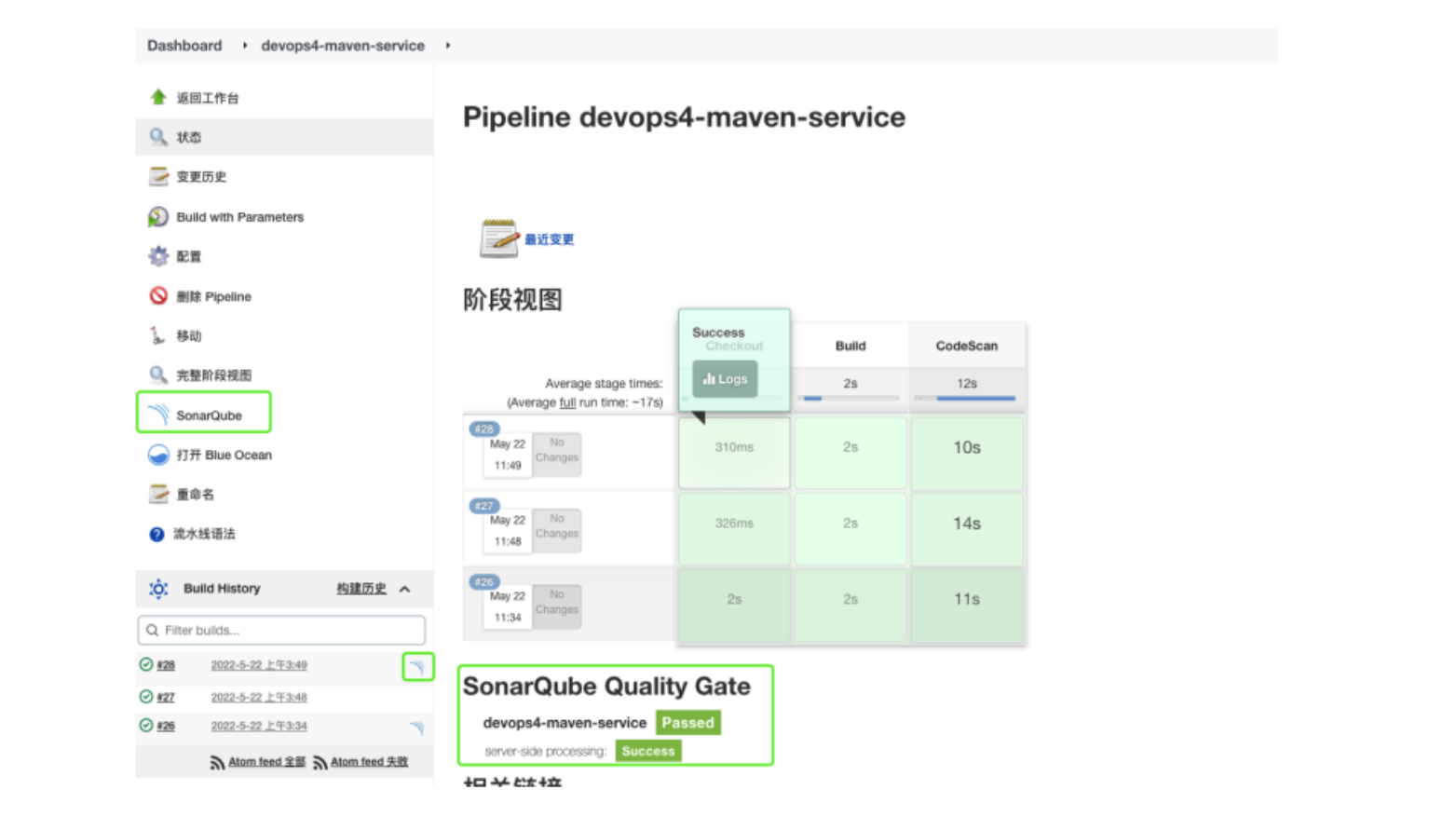Screen dimensions: 1456x817
Task: Click the magnifier icon next to 状态
Action: (158, 137)
